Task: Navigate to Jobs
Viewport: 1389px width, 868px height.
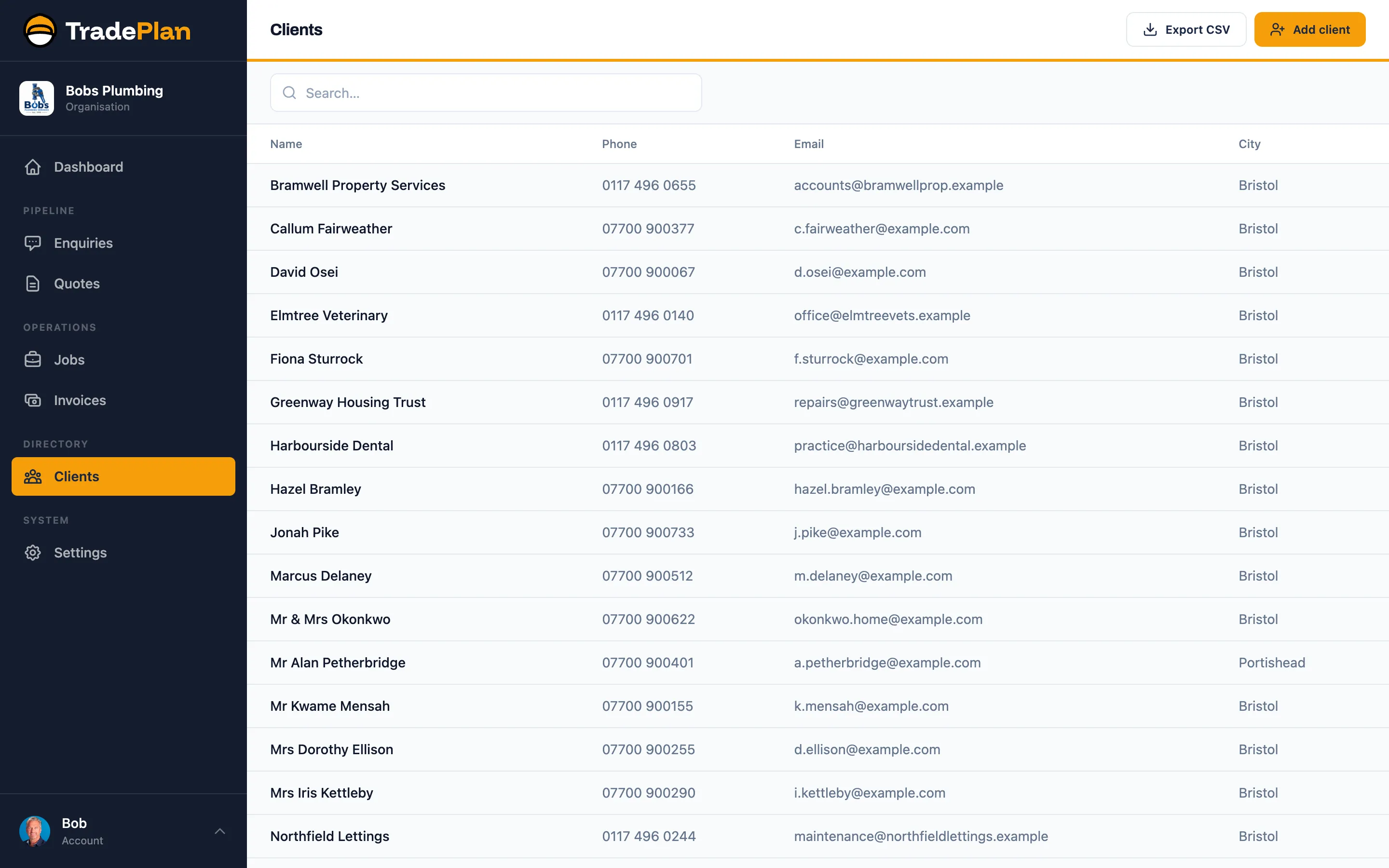Action: click(123, 359)
